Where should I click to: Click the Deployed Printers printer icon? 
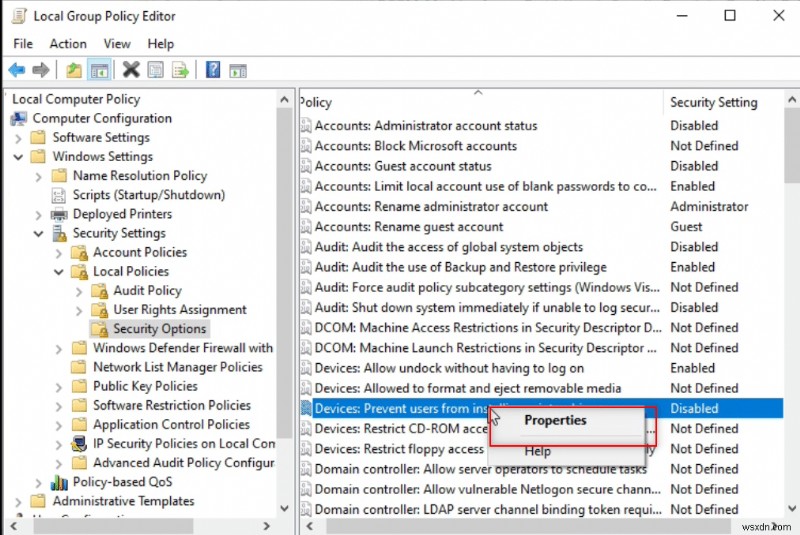tap(59, 214)
